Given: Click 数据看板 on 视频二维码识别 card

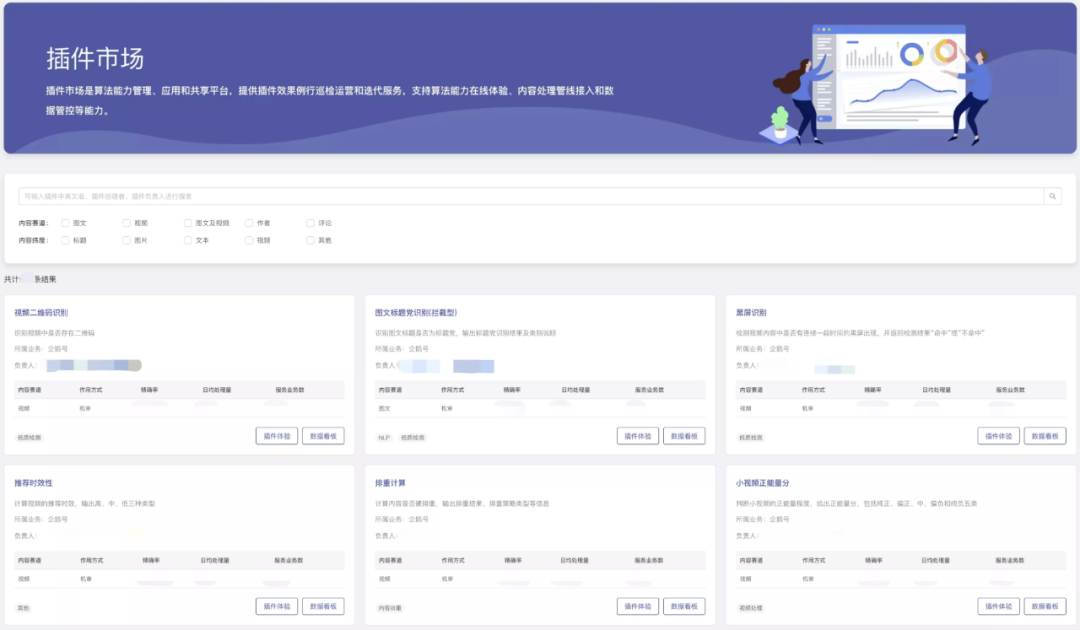Looking at the screenshot, I should [323, 436].
